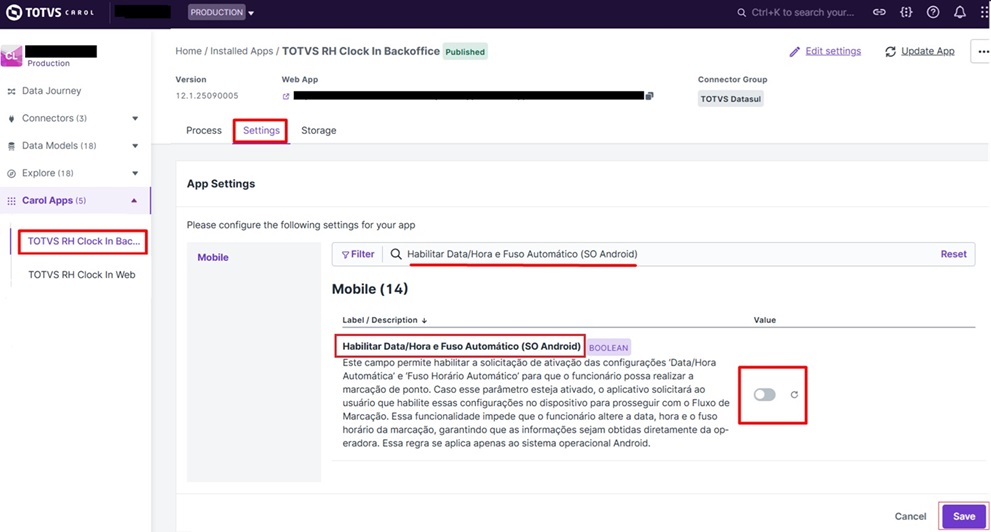Viewport: 991px width, 532px height.
Task: Click the BOOLEAN type tag
Action: (609, 348)
